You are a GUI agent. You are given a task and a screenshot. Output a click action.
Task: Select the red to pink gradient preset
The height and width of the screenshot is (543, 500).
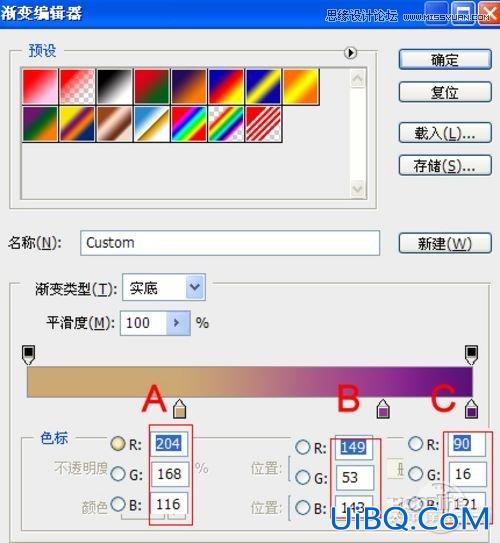40,87
